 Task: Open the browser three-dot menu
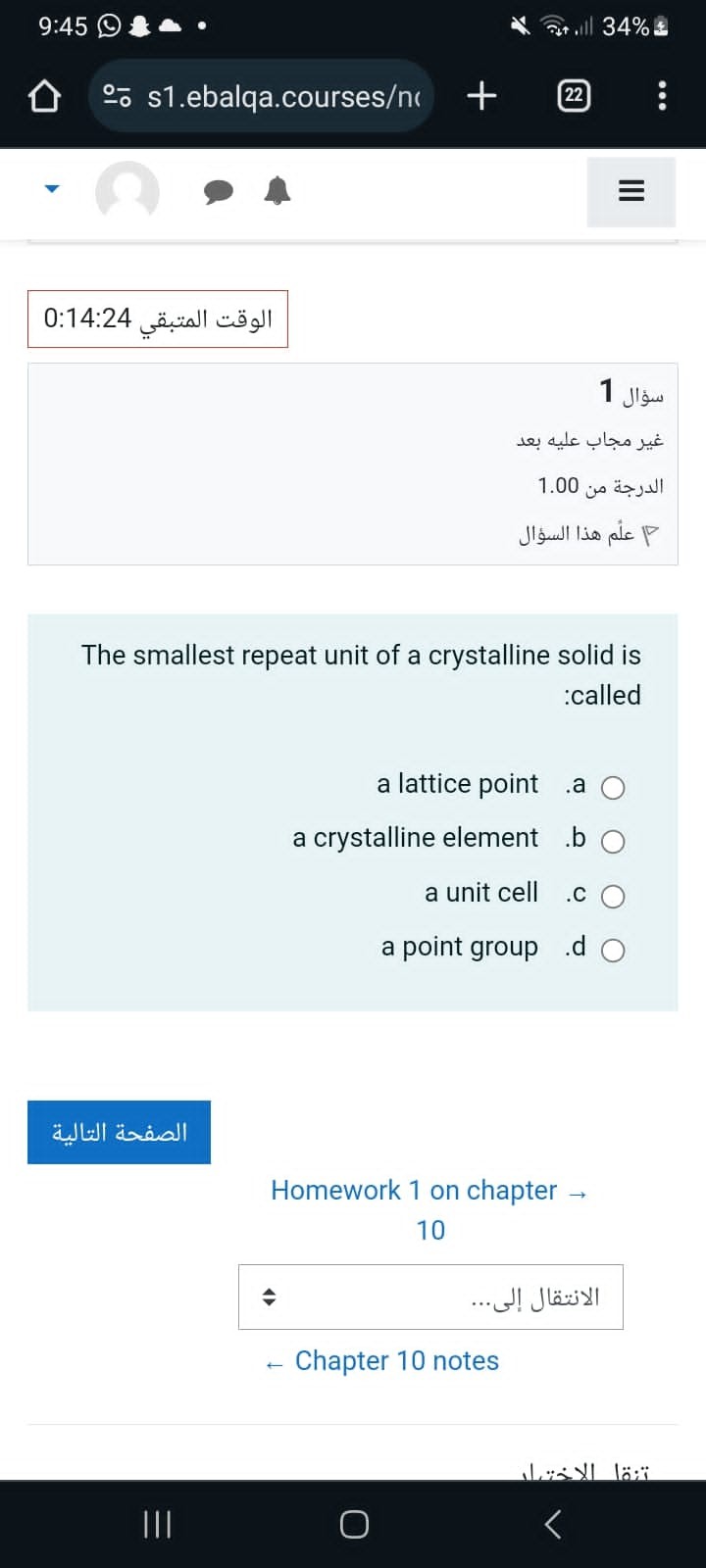point(662,96)
